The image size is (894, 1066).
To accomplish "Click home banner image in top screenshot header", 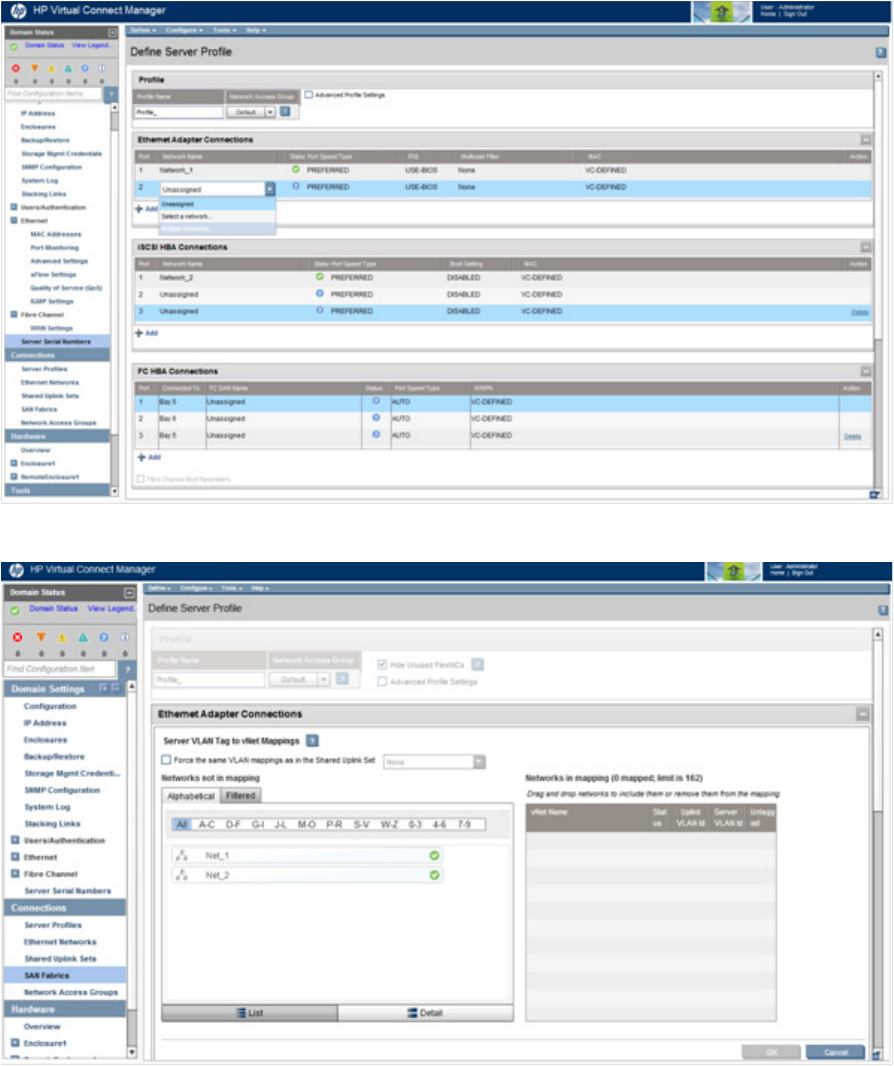I will coord(721,12).
